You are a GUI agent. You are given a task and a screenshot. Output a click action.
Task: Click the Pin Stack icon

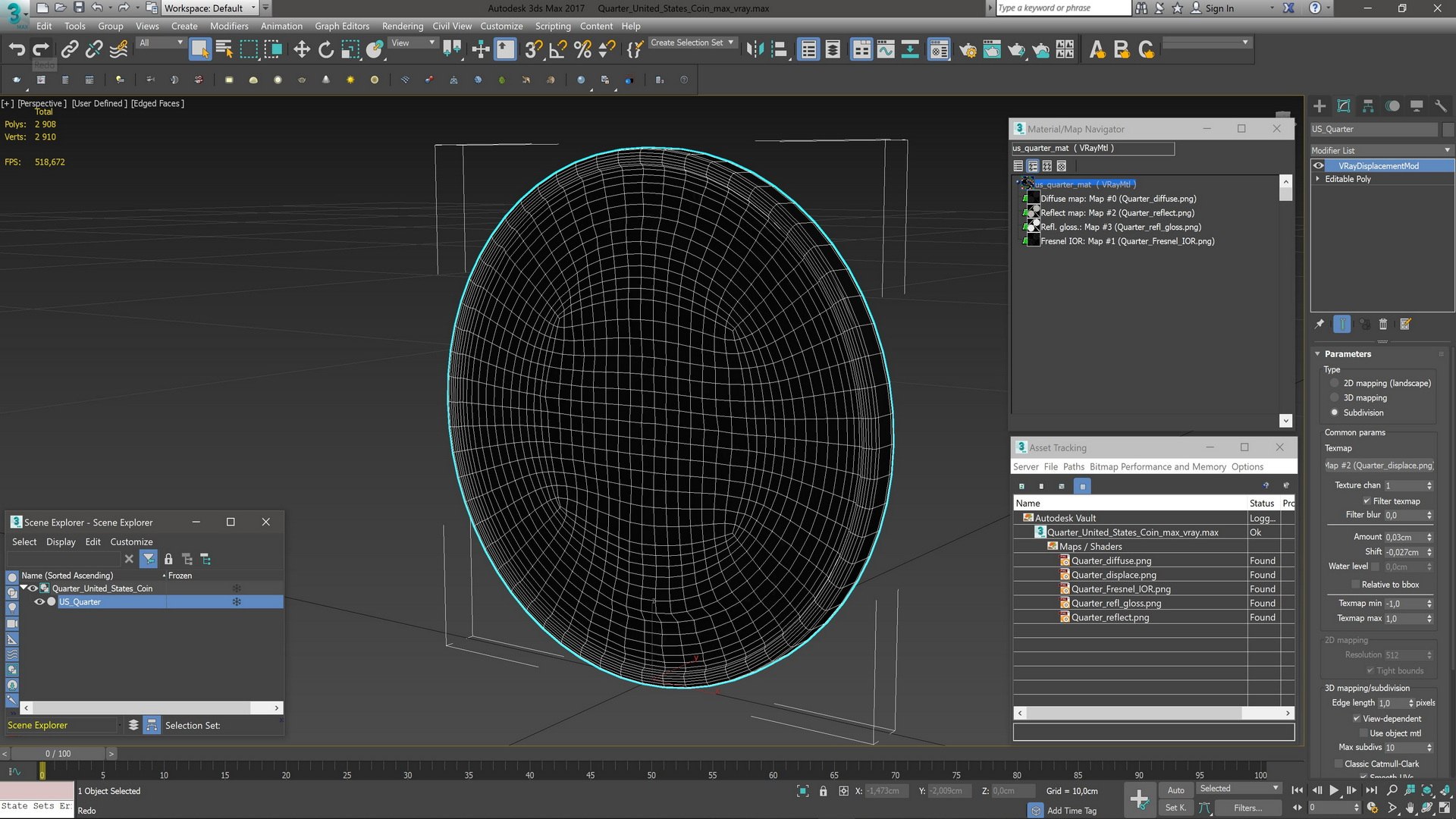point(1319,325)
